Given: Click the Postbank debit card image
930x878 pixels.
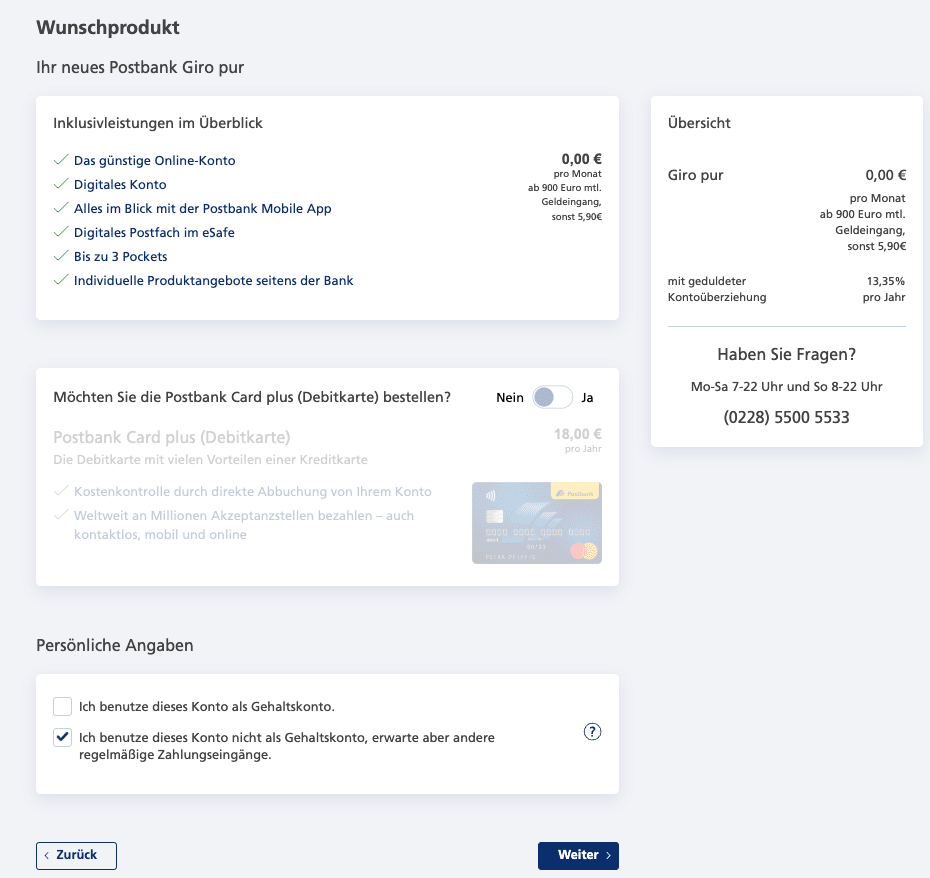Looking at the screenshot, I should [537, 523].
